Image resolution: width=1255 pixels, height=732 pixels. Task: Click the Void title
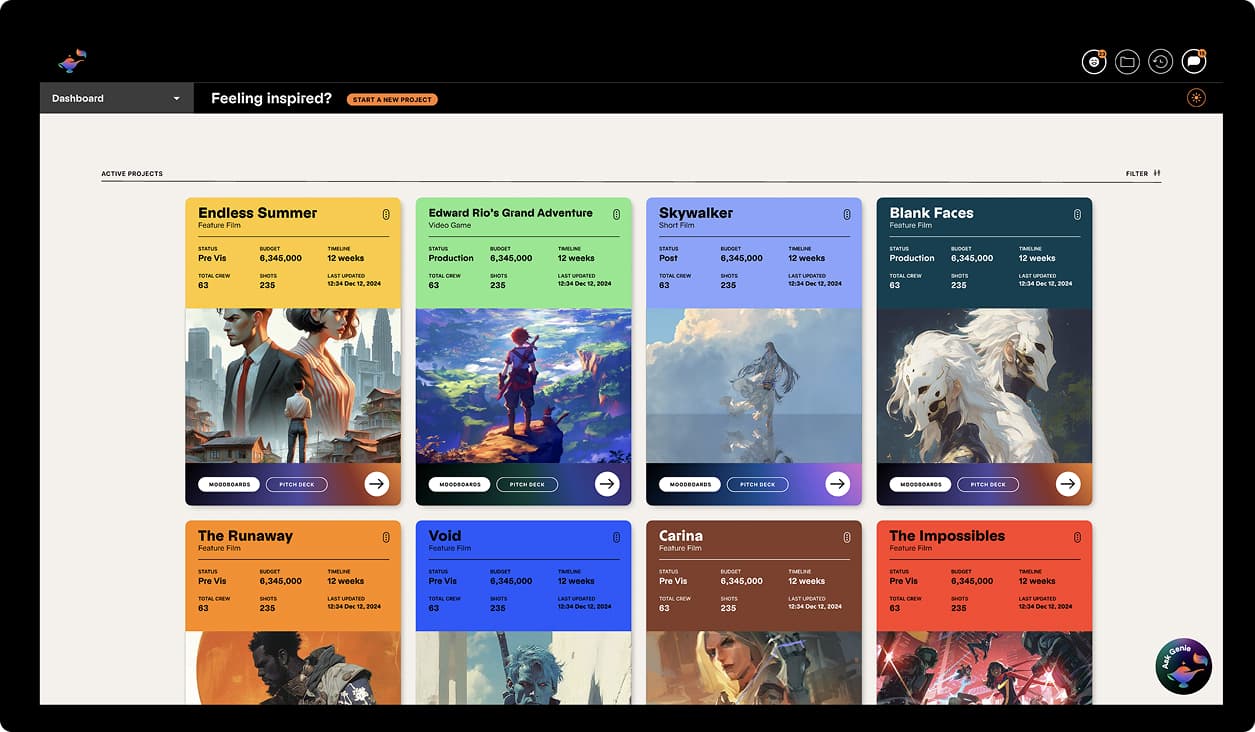[445, 536]
